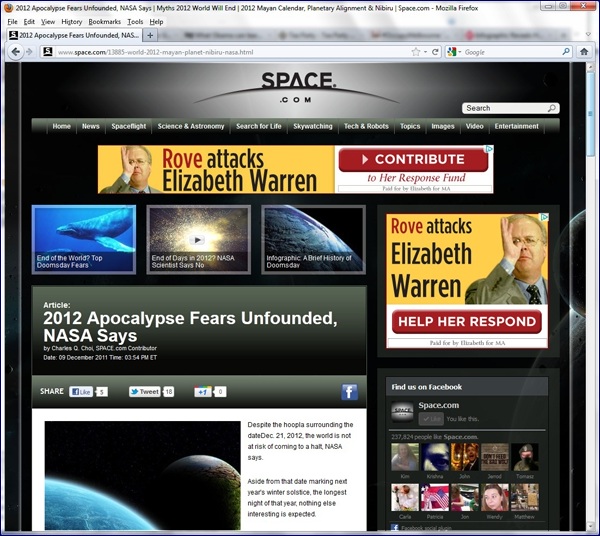Open the AdChoices icon on the banner ad
600x536 pixels.
[489, 149]
